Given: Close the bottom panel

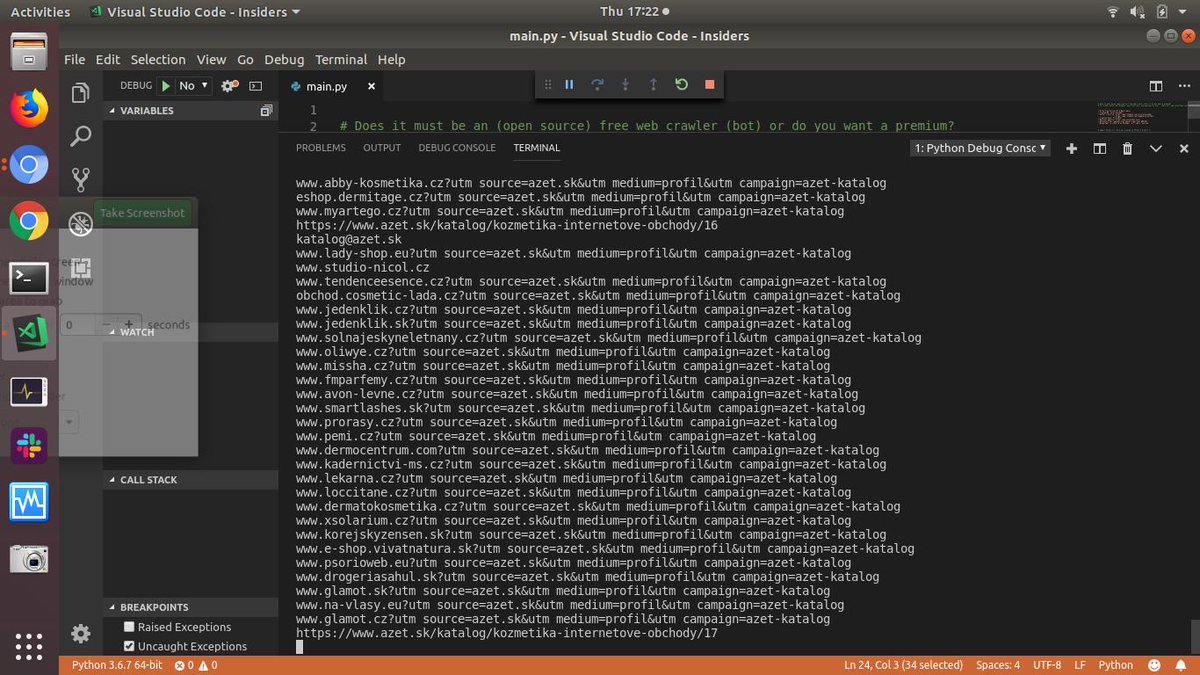Looking at the screenshot, I should 1184,148.
